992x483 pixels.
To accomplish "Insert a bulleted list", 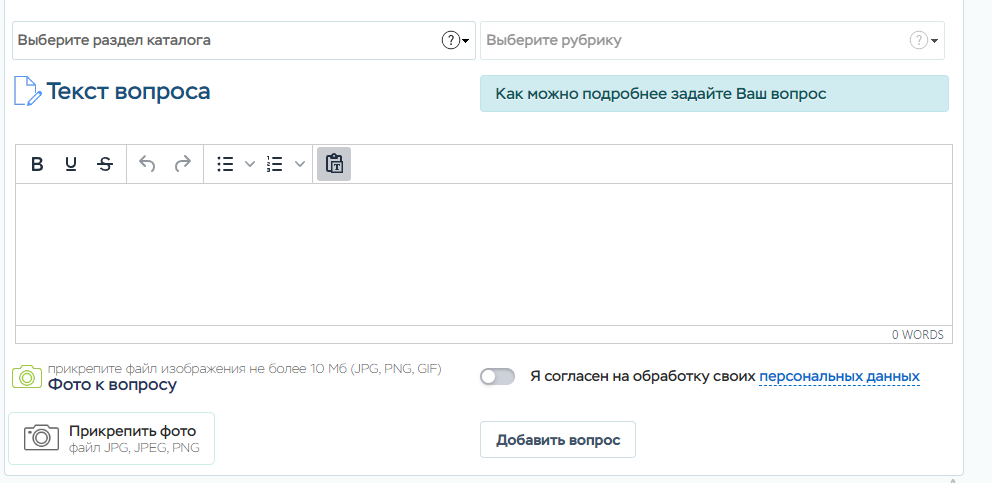I will (225, 164).
